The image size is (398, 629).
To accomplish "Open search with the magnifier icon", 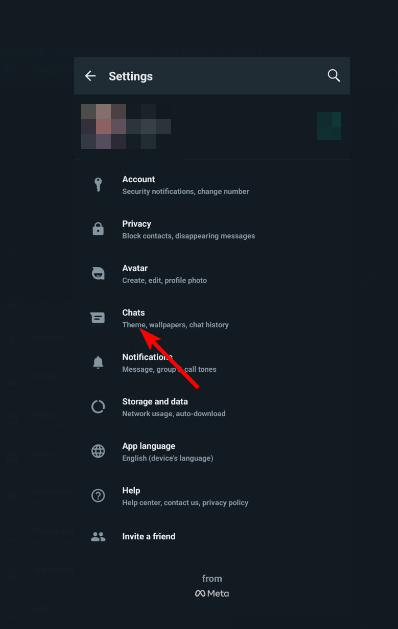I will [x=333, y=75].
